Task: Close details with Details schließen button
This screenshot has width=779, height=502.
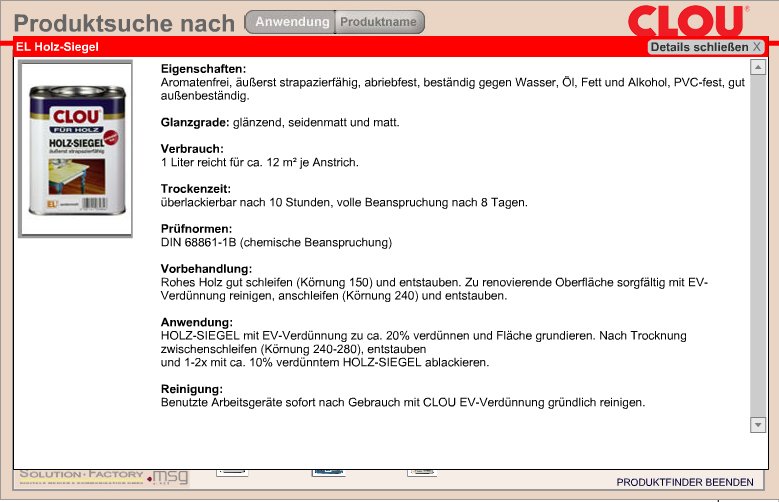Action: click(x=705, y=47)
